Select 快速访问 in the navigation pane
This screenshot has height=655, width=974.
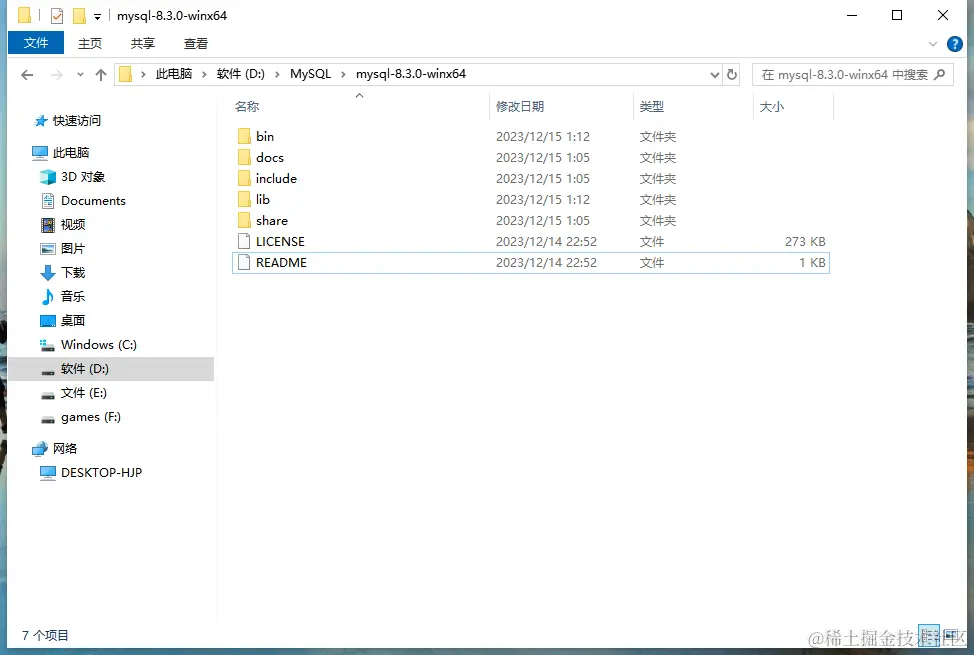pos(76,121)
